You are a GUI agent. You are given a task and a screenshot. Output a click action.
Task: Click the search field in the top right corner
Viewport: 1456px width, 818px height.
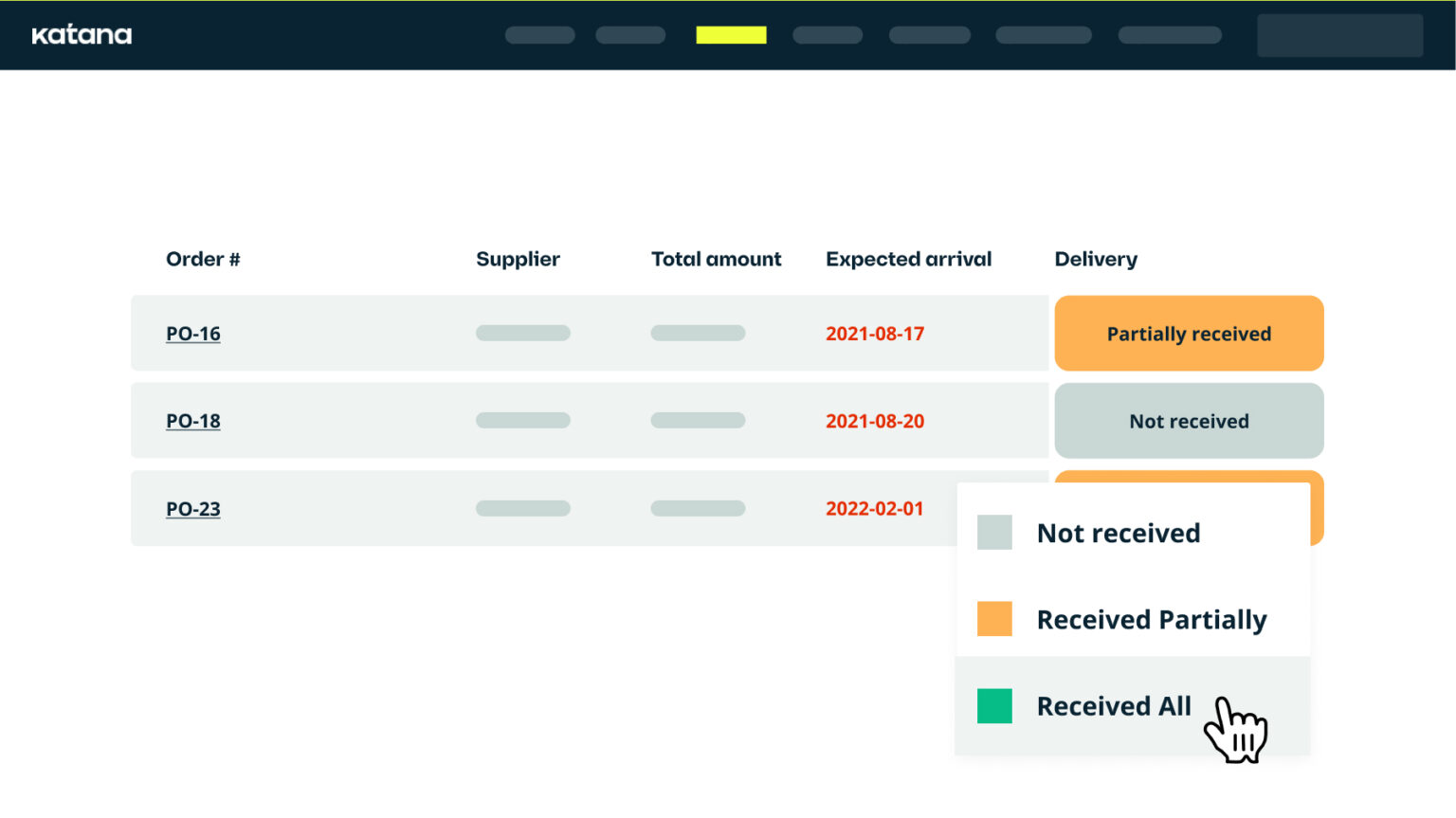pos(1339,34)
